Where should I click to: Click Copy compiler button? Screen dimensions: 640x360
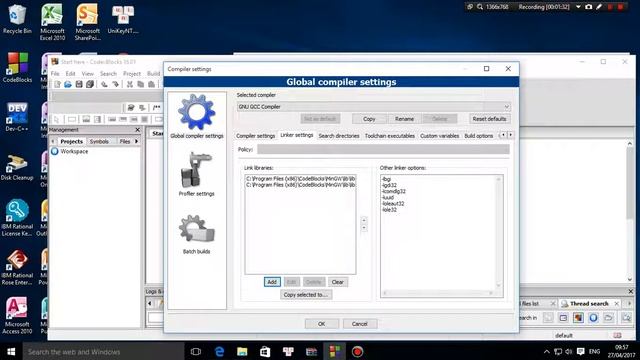click(369, 119)
